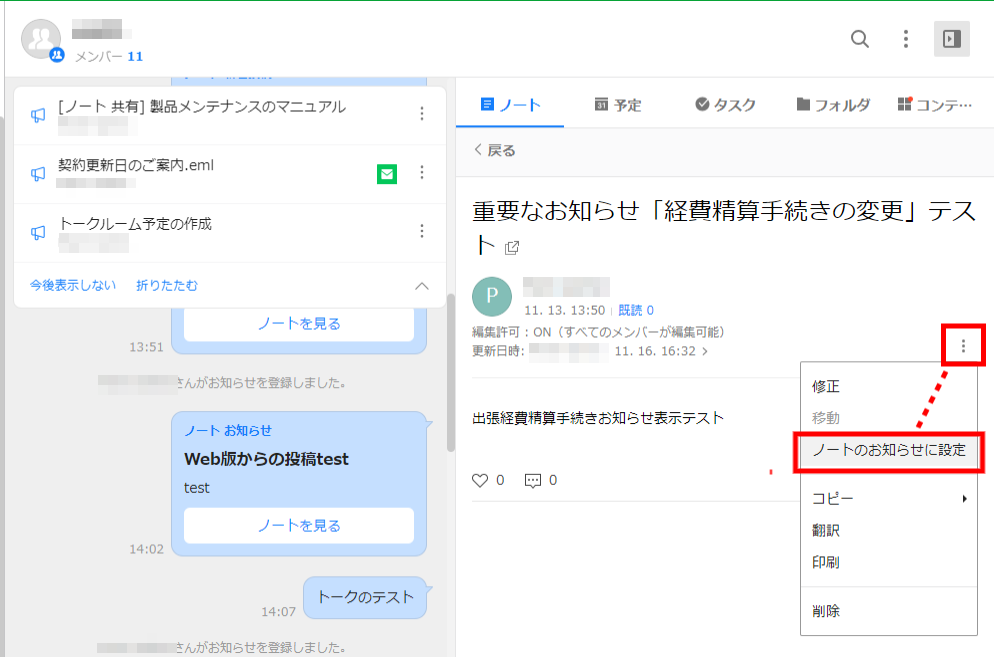Open note in new window icon
This screenshot has width=994, height=657.
pos(512,247)
